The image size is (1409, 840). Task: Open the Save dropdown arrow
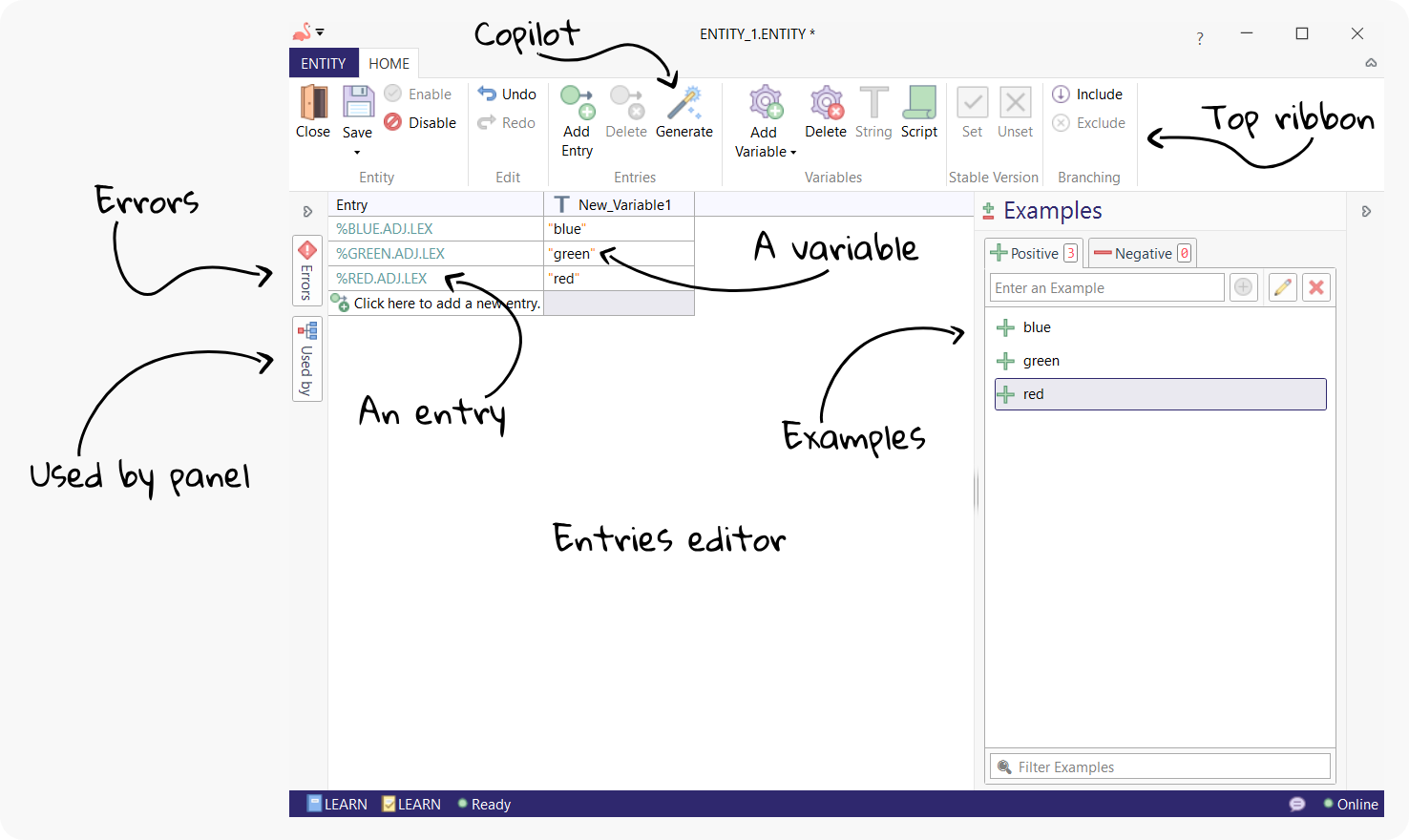pyautogui.click(x=357, y=153)
